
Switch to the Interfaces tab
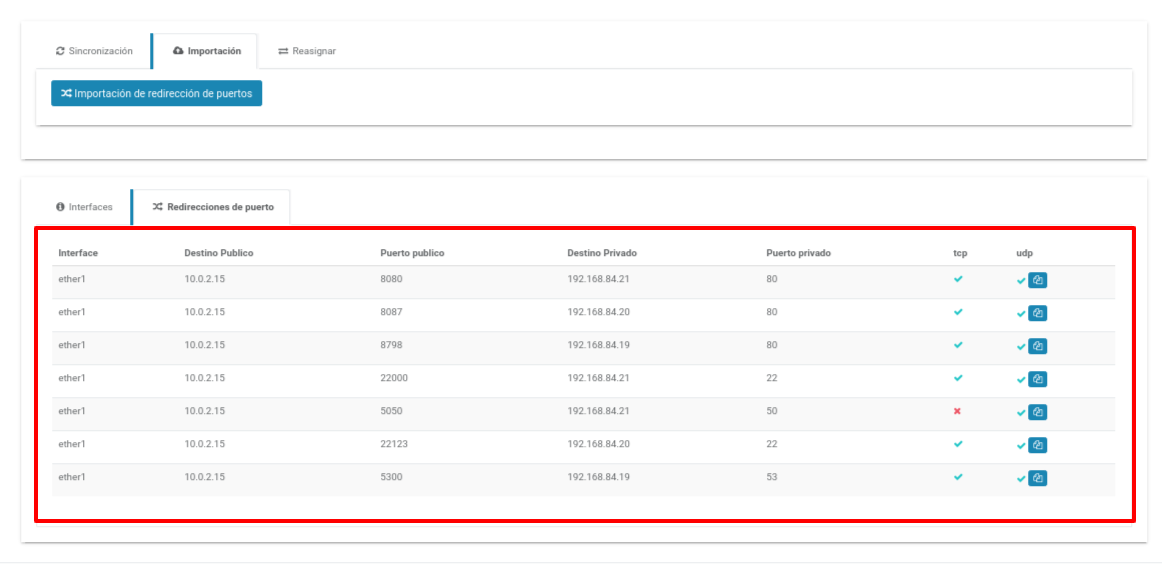(84, 207)
